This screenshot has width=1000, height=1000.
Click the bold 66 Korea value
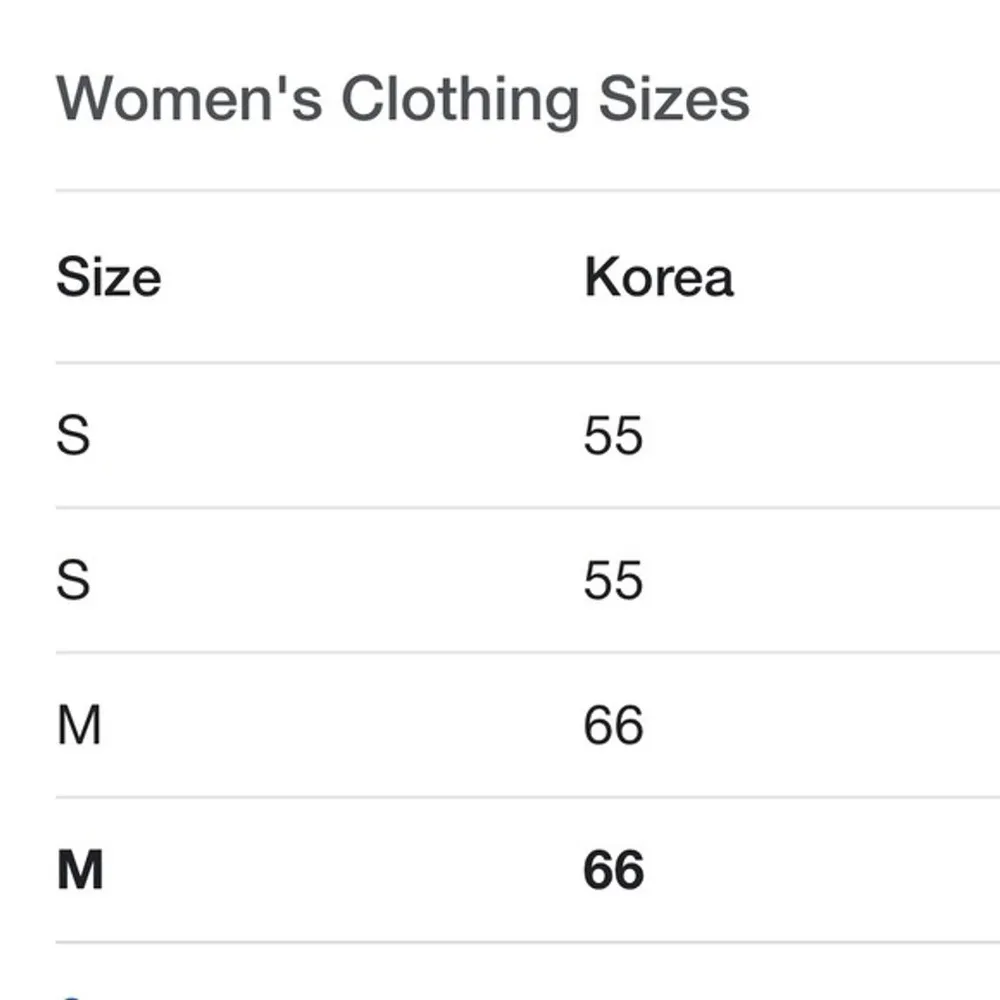coord(613,870)
